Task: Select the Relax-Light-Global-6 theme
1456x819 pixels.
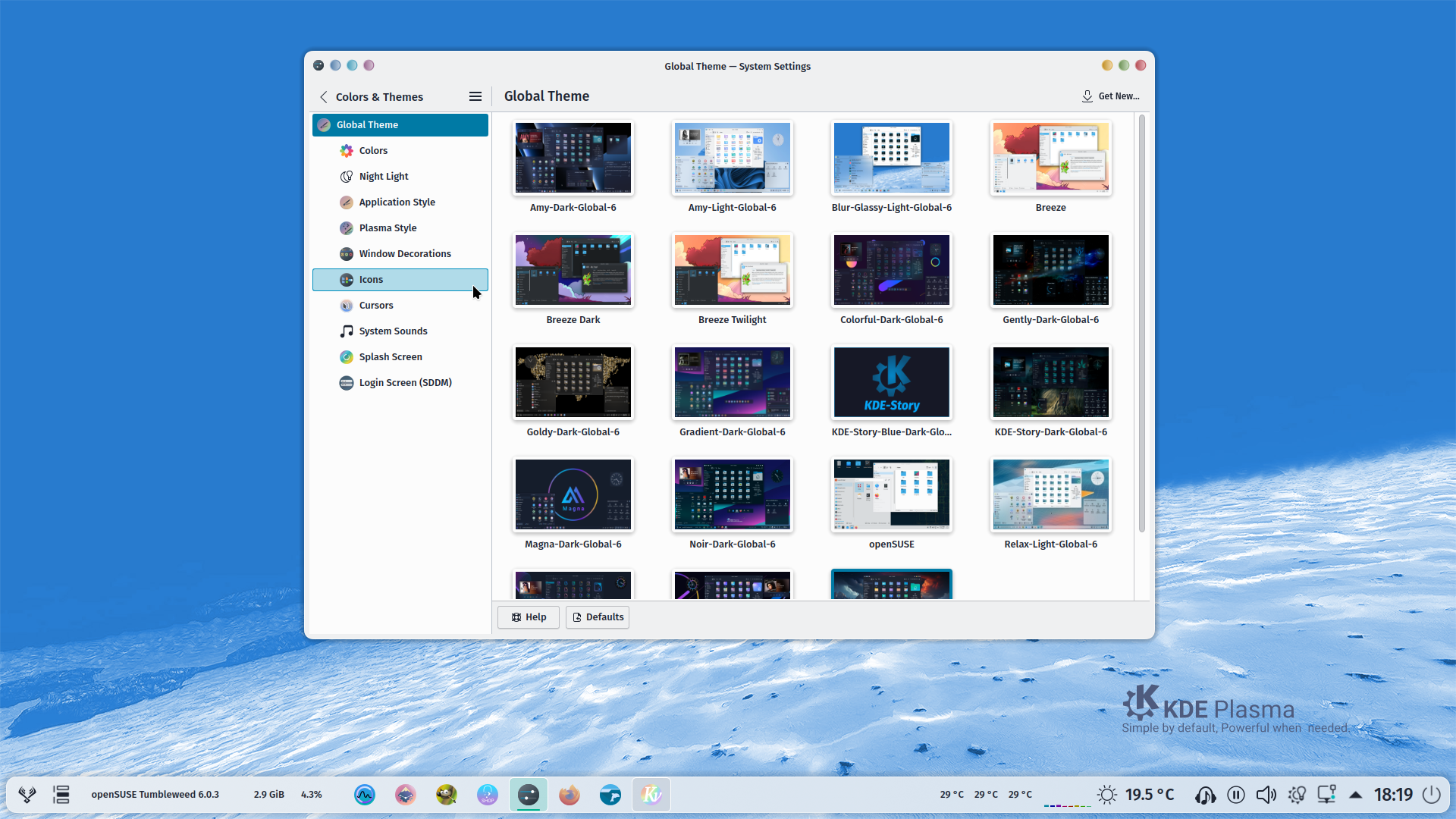Action: [x=1051, y=494]
